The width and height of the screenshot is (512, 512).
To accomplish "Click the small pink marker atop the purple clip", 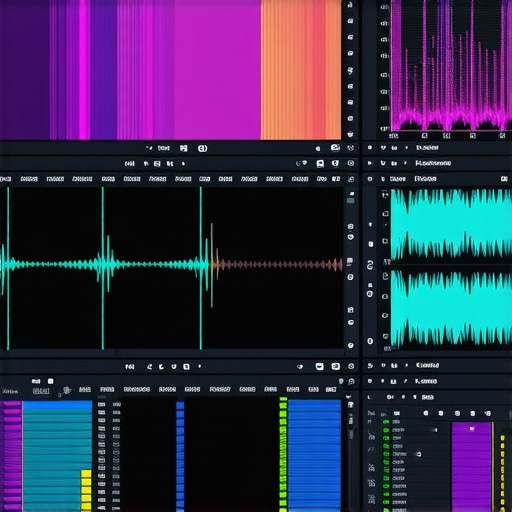I will coord(472,429).
